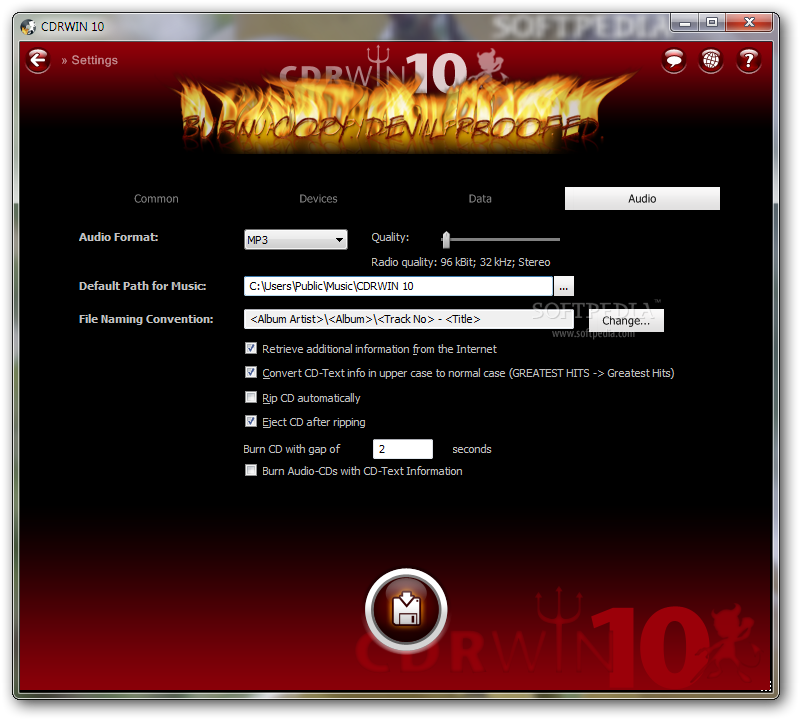Click the 'seconds' label

[x=471, y=449]
